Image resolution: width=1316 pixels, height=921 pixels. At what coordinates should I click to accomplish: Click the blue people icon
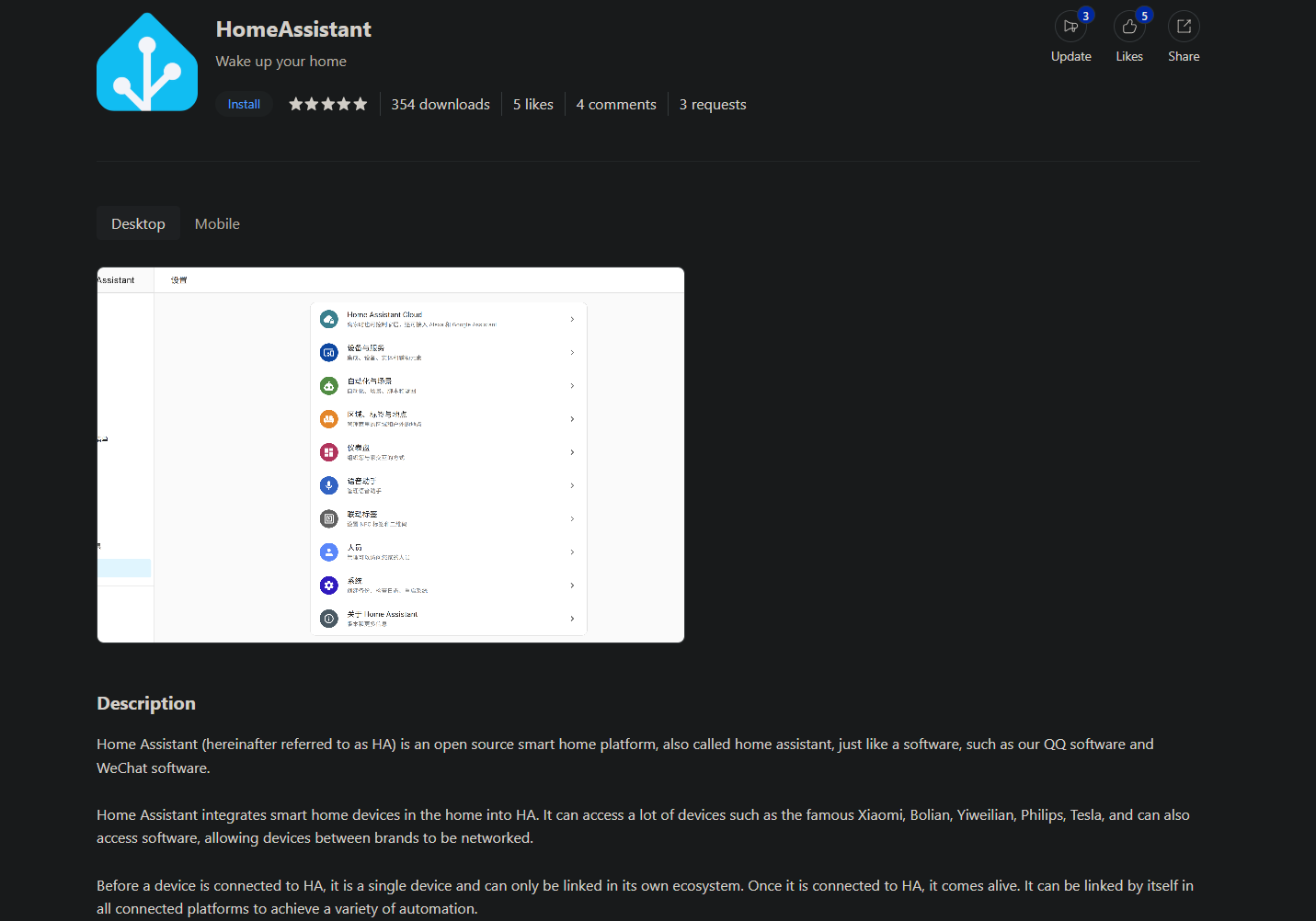329,551
